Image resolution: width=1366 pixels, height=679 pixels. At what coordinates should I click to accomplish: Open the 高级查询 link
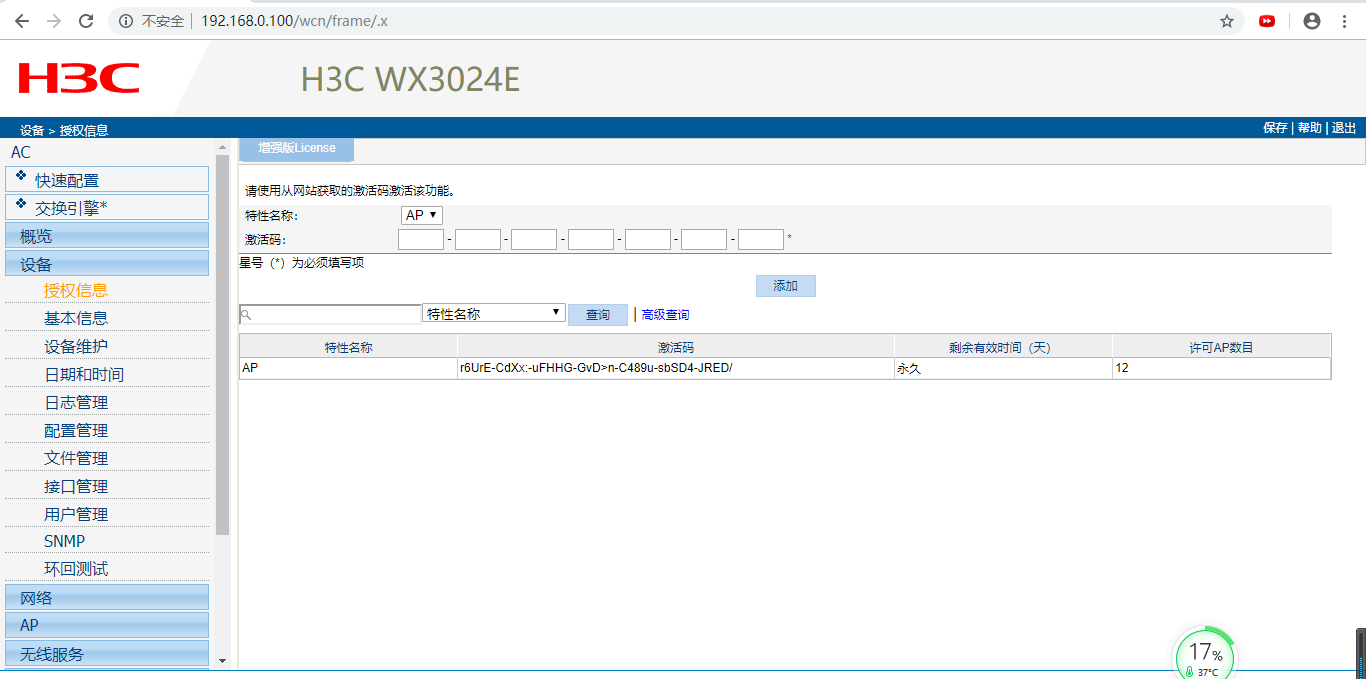[x=665, y=315]
